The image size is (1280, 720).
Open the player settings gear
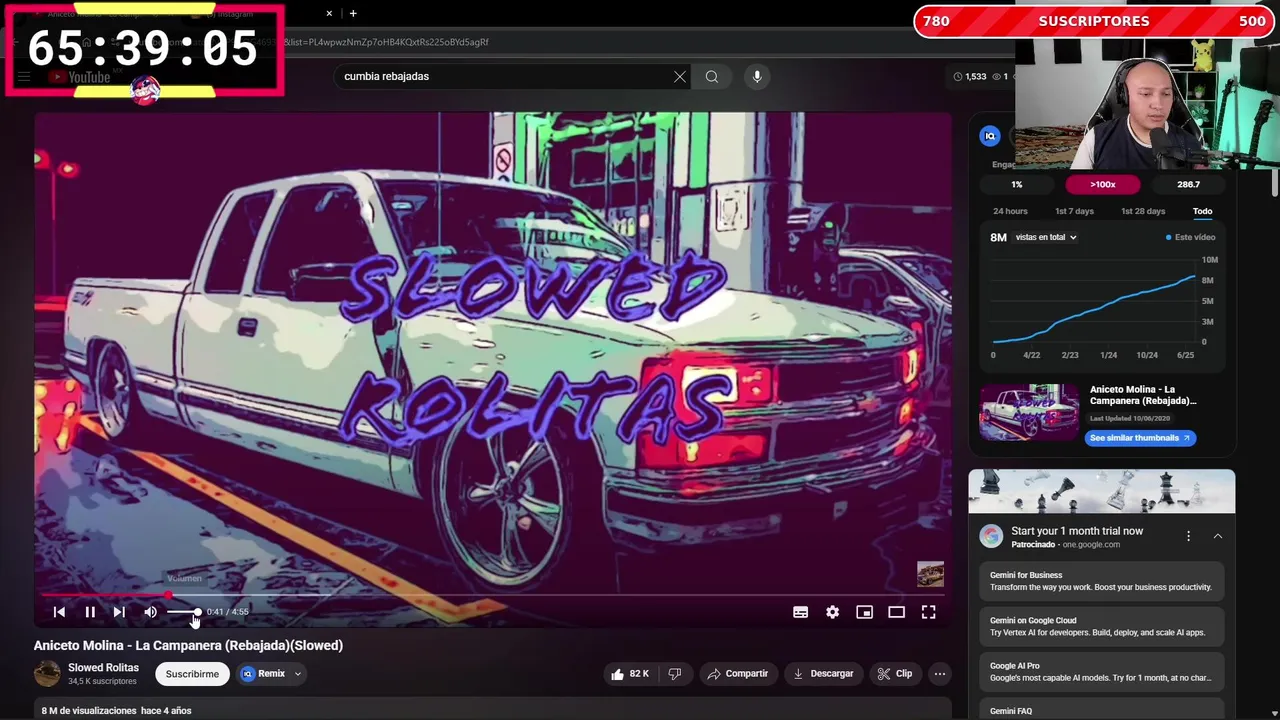point(832,612)
